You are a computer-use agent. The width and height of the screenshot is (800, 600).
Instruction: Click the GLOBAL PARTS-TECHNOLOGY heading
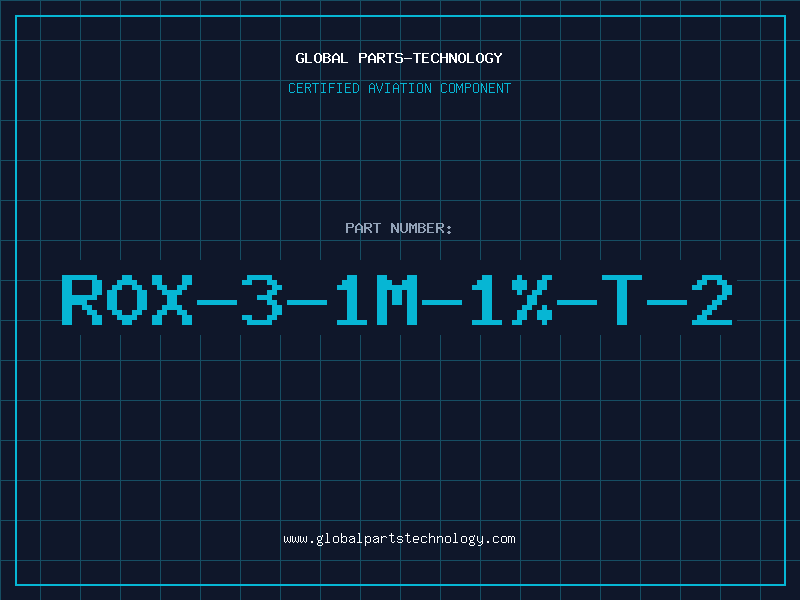point(399,58)
